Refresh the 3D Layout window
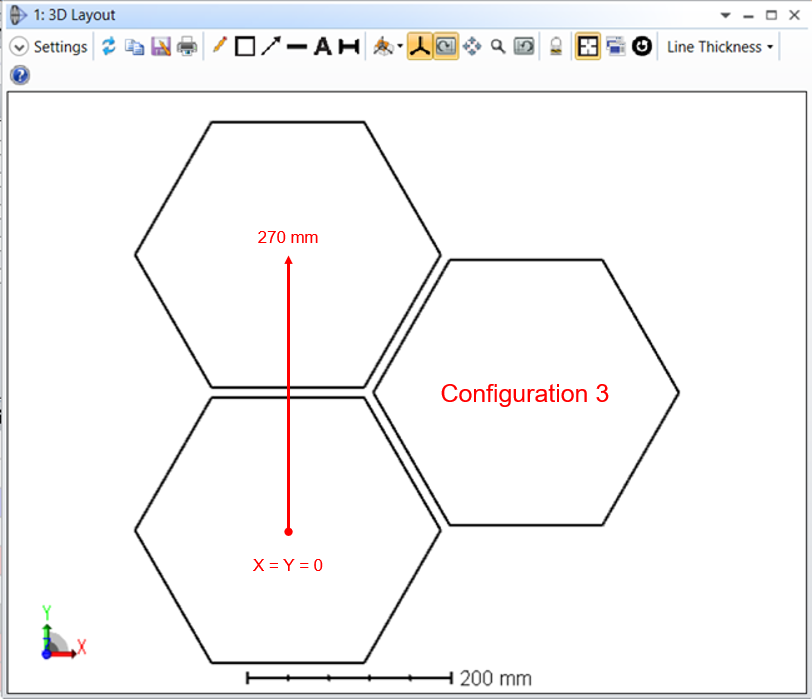812x699 pixels. coord(109,47)
